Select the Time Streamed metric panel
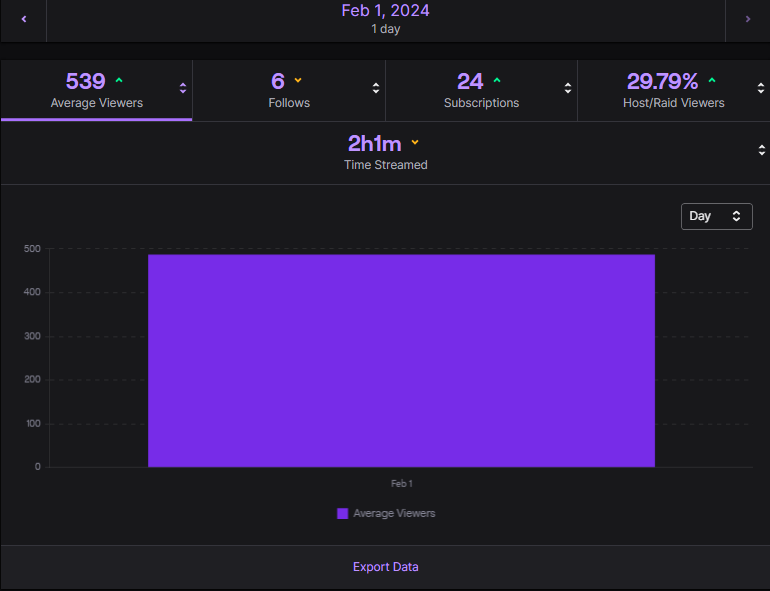770x591 pixels. [385, 153]
